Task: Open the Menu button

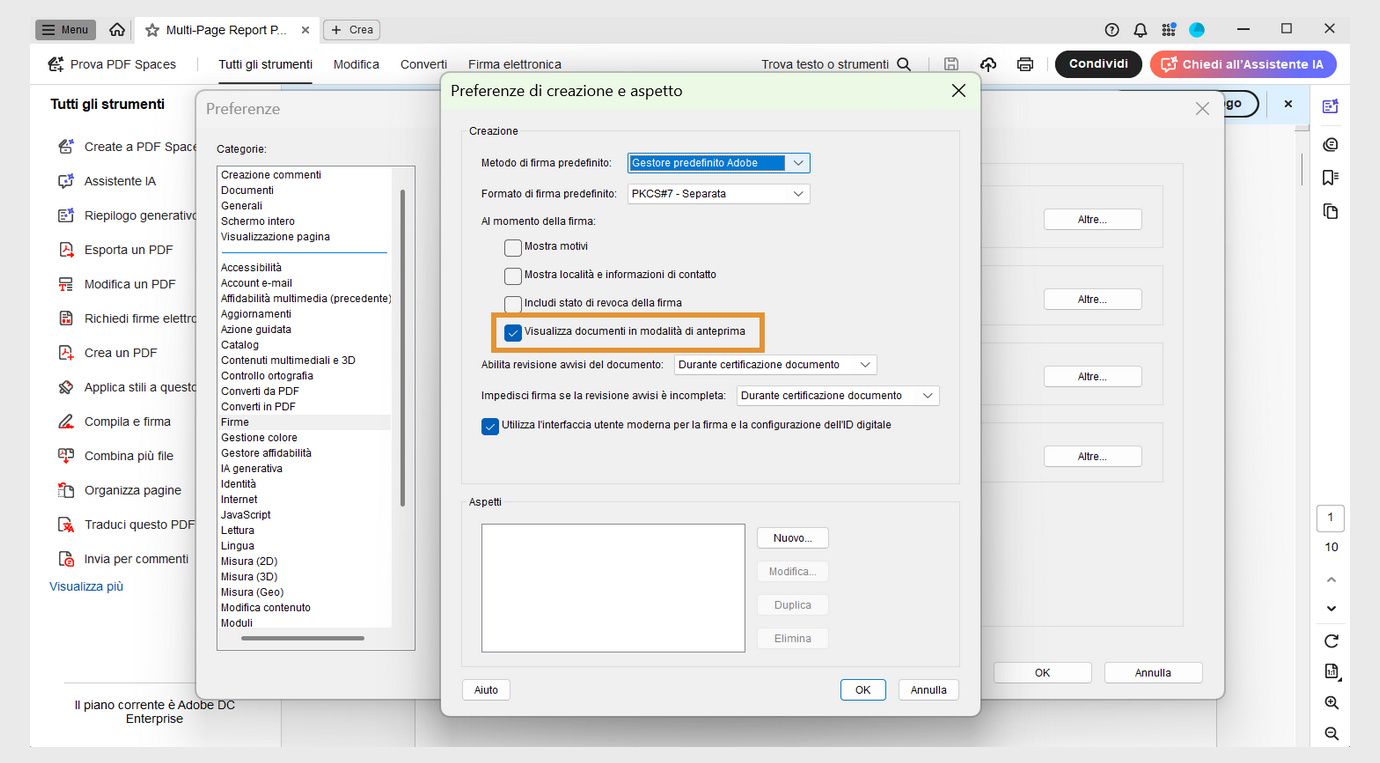Action: point(64,29)
